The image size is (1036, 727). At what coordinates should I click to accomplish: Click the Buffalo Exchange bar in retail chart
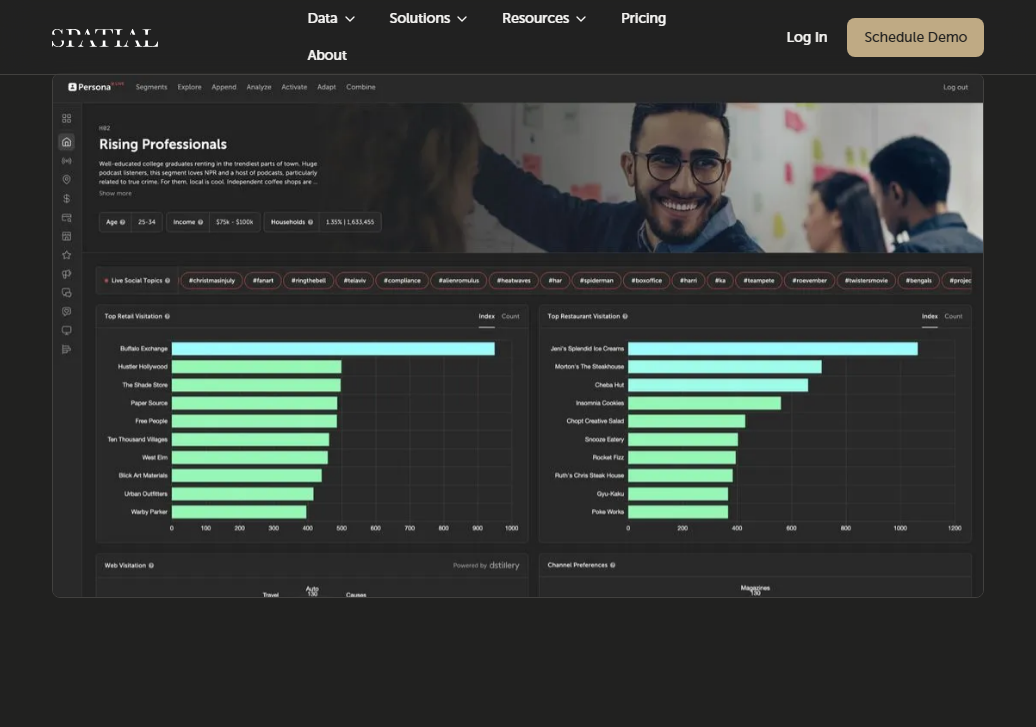coord(333,349)
